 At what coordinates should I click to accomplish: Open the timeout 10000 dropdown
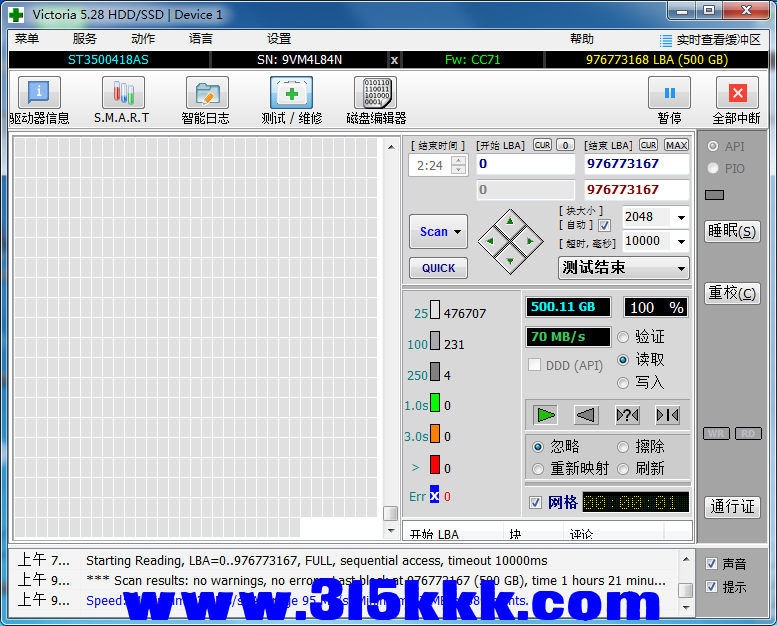click(681, 241)
